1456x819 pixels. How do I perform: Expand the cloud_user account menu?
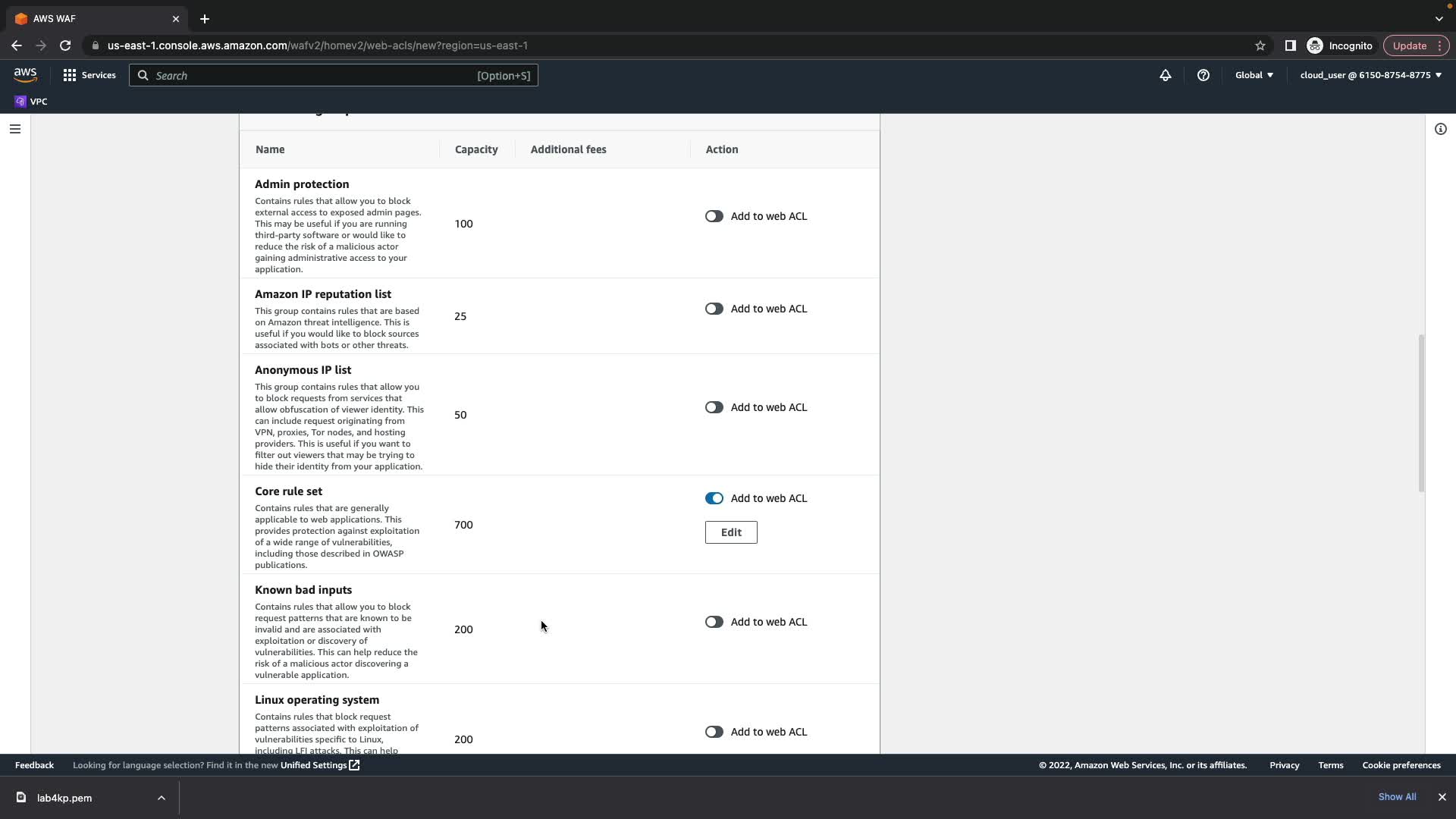(x=1370, y=75)
